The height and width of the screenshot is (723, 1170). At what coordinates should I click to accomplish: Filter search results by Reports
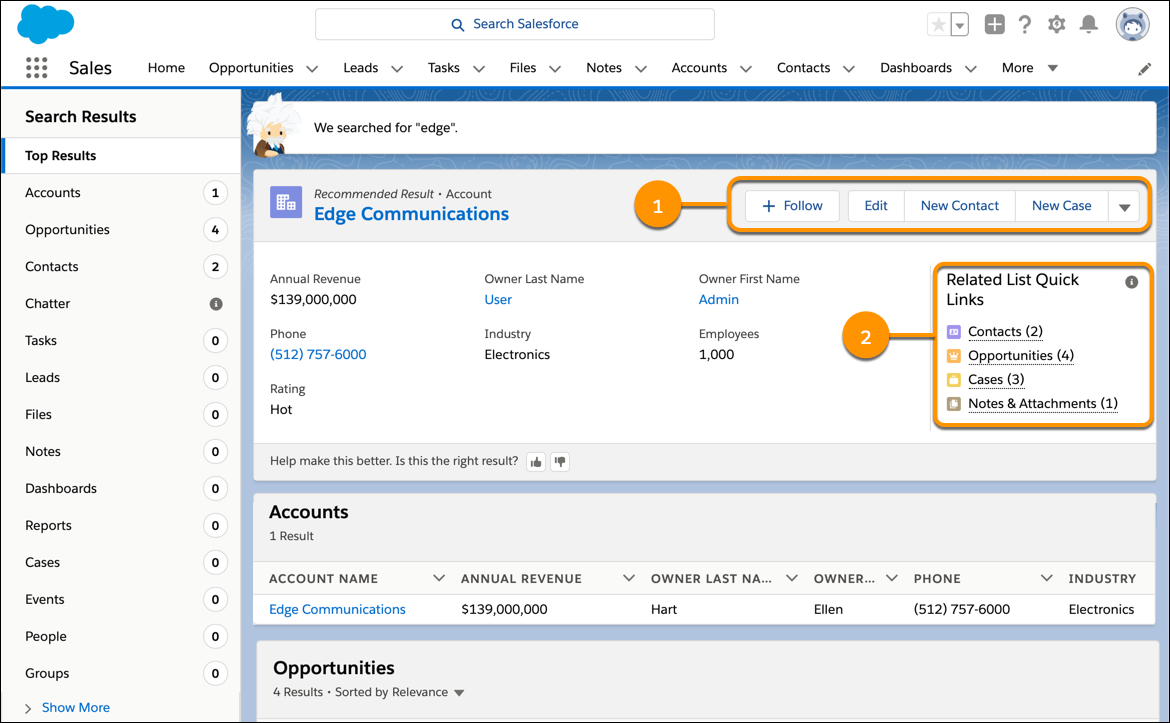(x=122, y=526)
